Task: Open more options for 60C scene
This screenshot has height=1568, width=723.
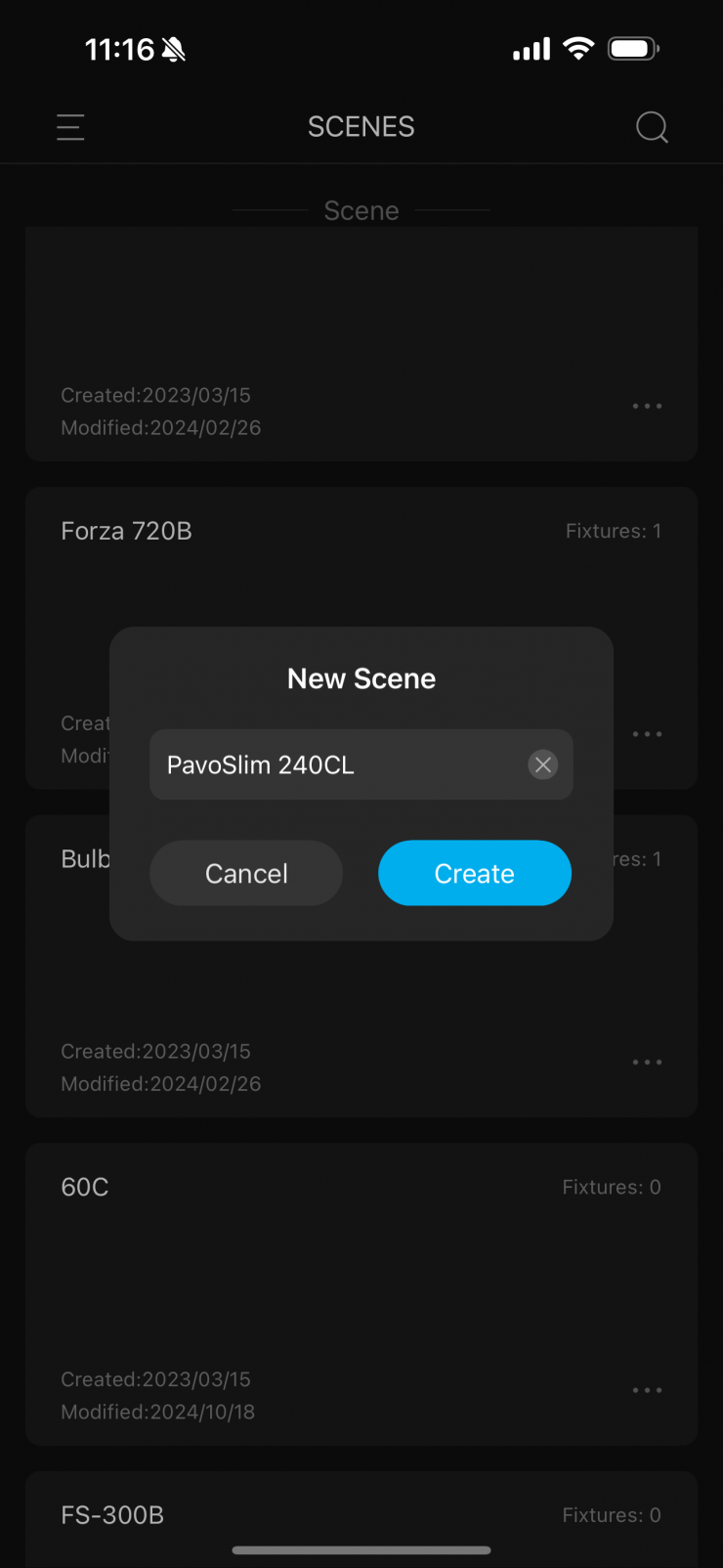Action: point(647,1390)
